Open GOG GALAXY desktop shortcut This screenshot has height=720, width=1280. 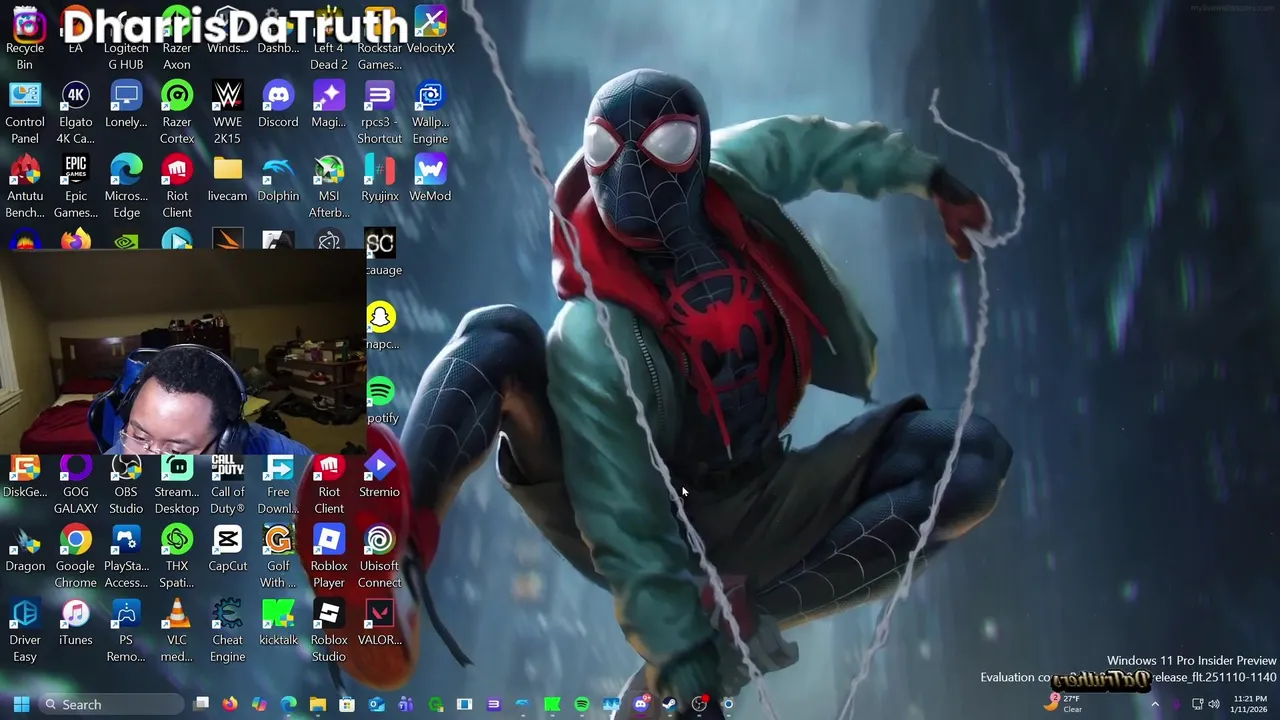[76, 485]
